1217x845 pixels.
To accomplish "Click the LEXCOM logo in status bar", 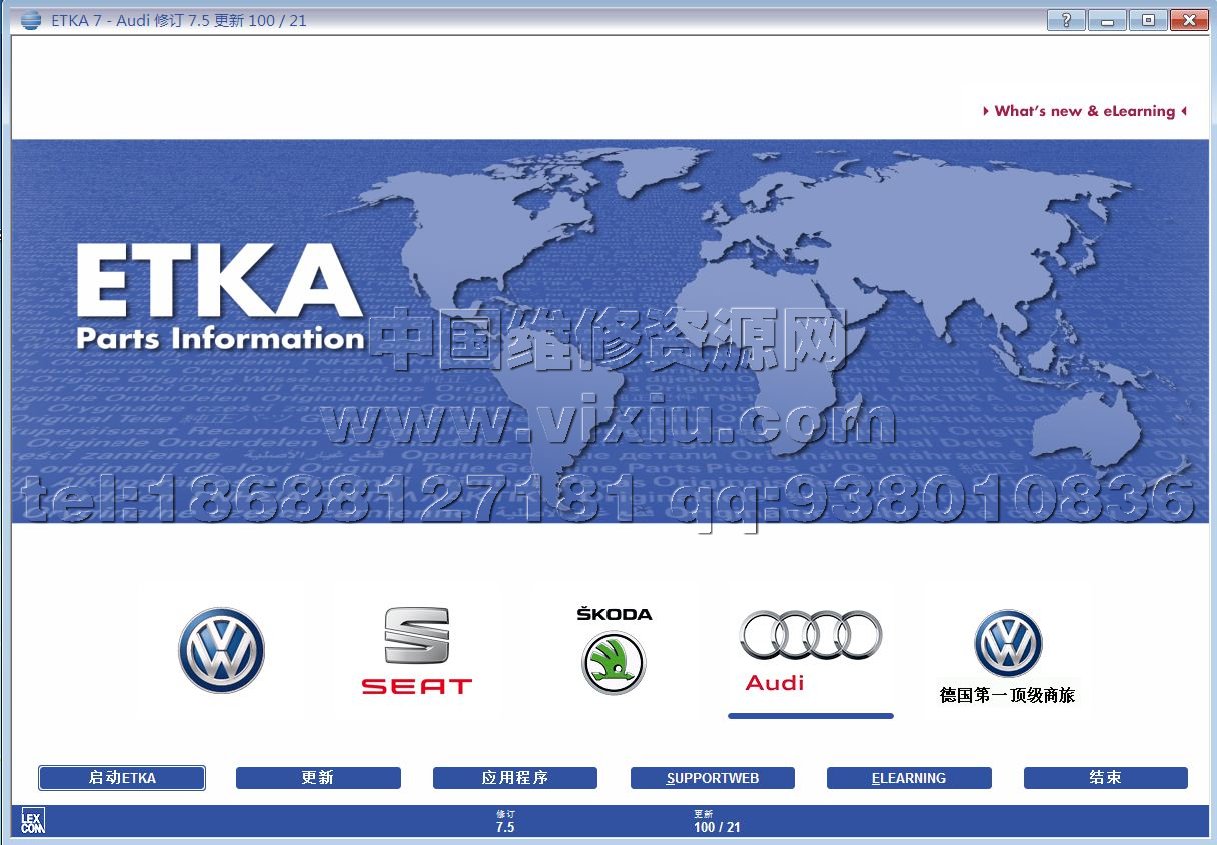I will pos(32,822).
